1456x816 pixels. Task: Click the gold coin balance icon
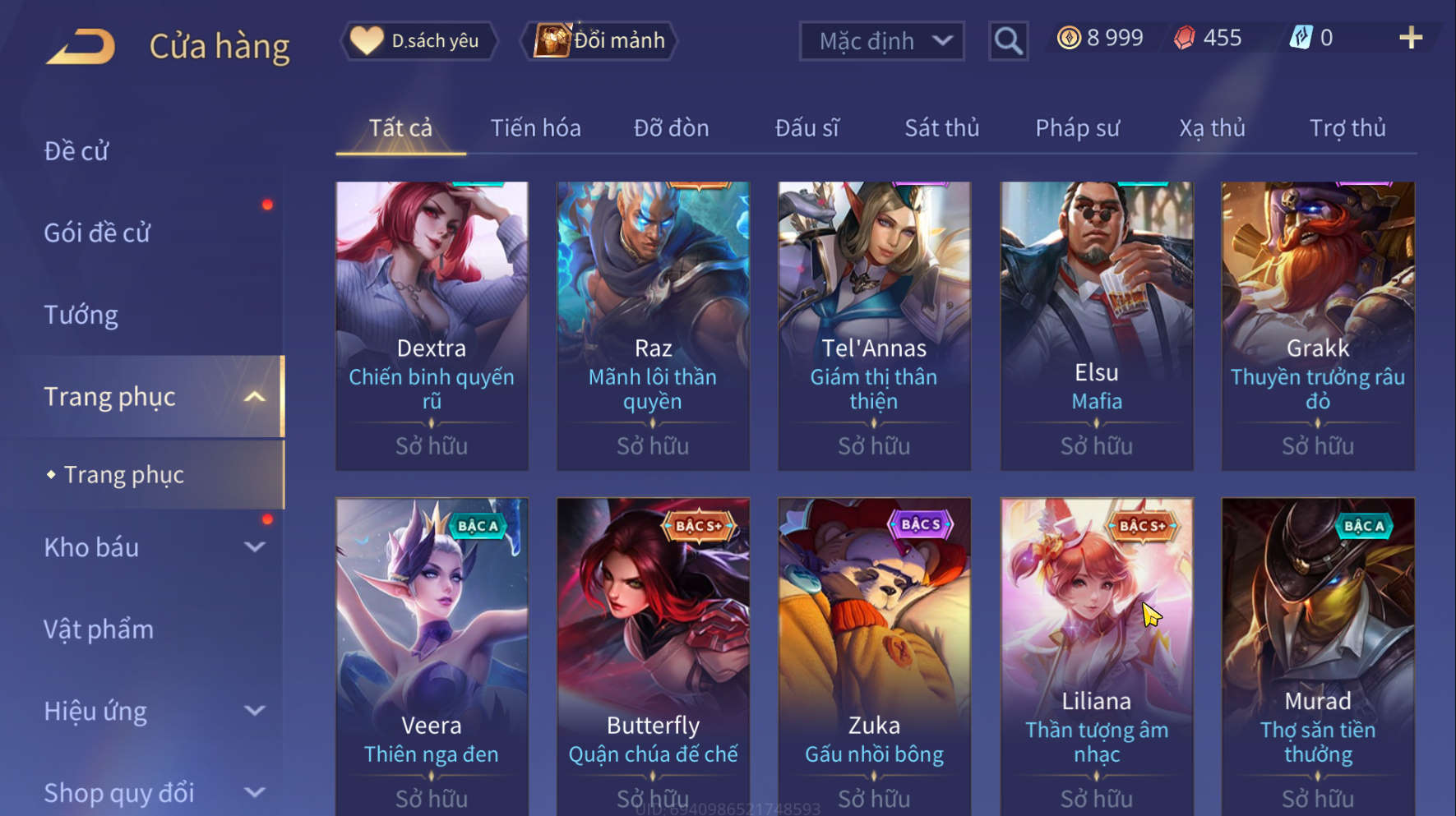click(x=1069, y=38)
